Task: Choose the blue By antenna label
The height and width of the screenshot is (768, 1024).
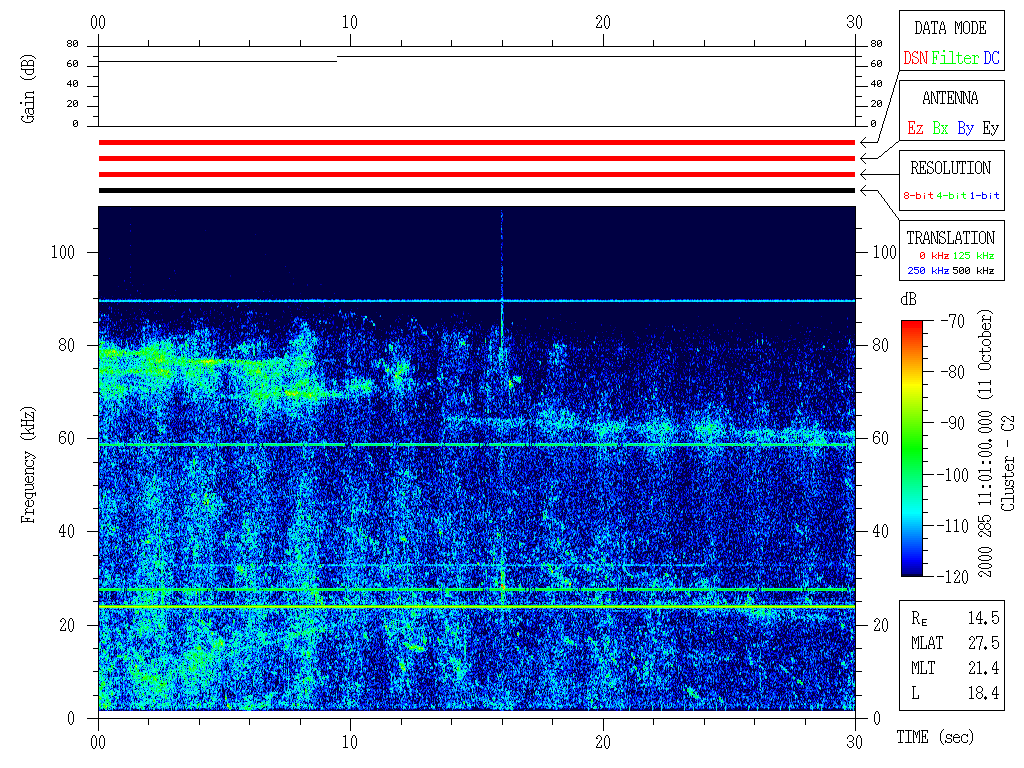Action: 965,129
